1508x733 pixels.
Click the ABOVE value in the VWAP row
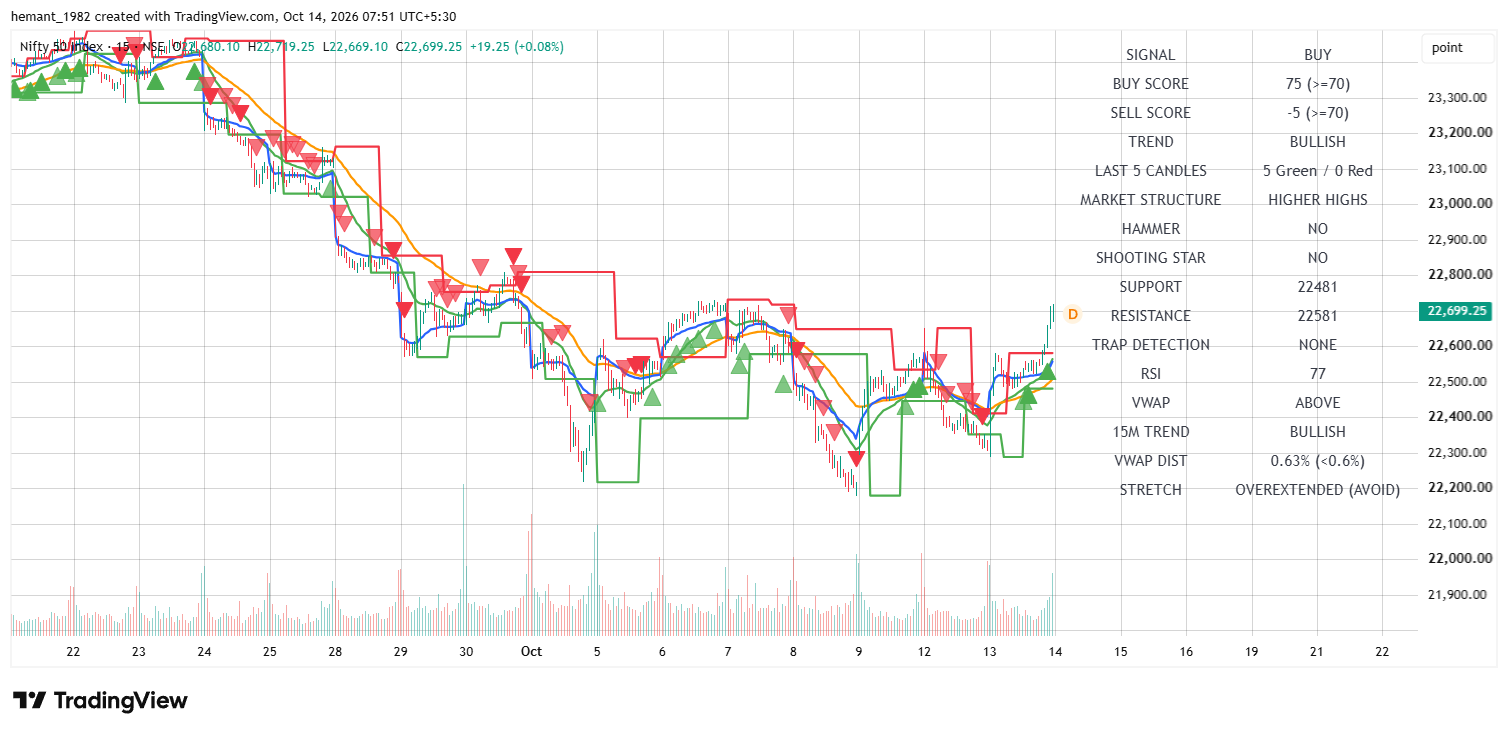(x=1318, y=403)
